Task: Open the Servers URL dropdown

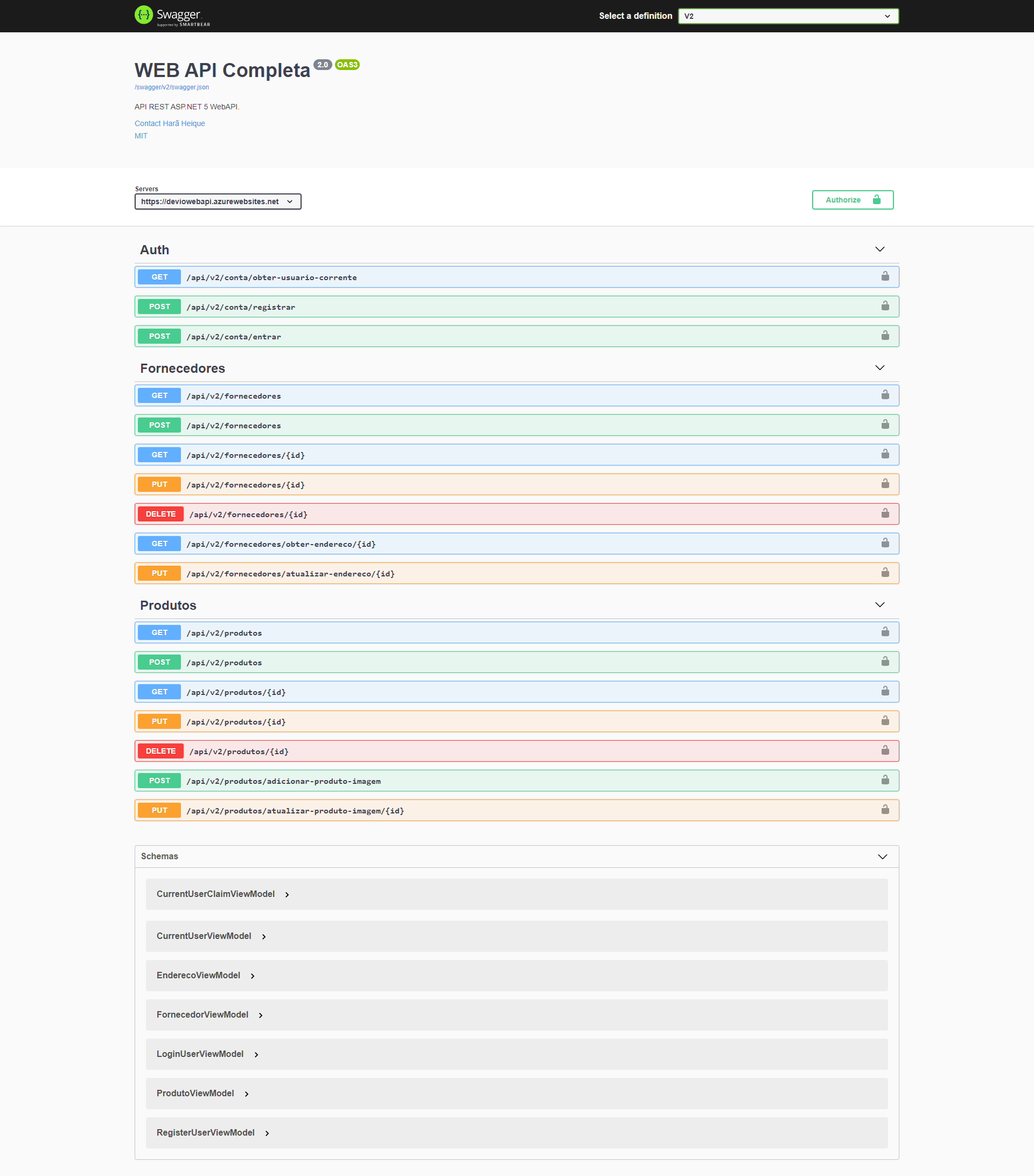Action: [218, 202]
